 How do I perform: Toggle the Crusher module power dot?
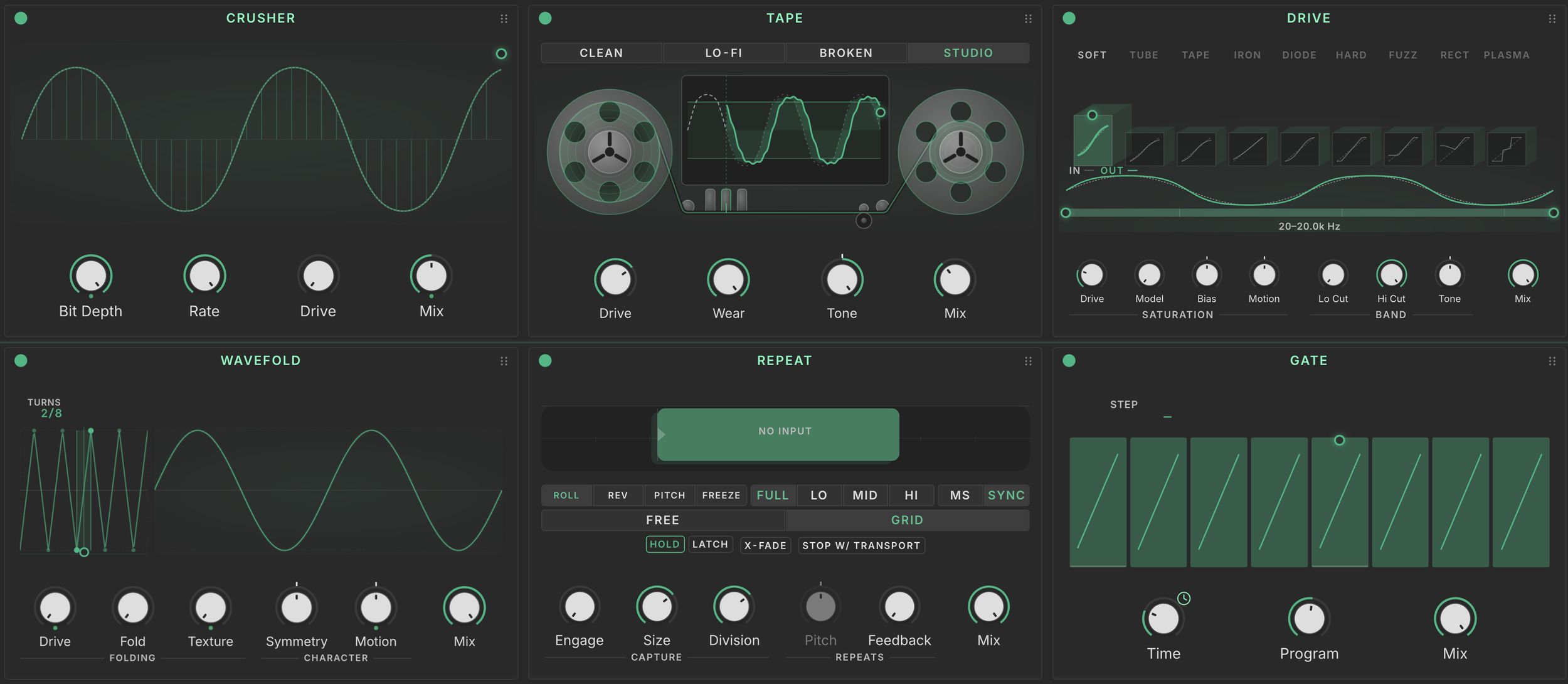tap(21, 18)
